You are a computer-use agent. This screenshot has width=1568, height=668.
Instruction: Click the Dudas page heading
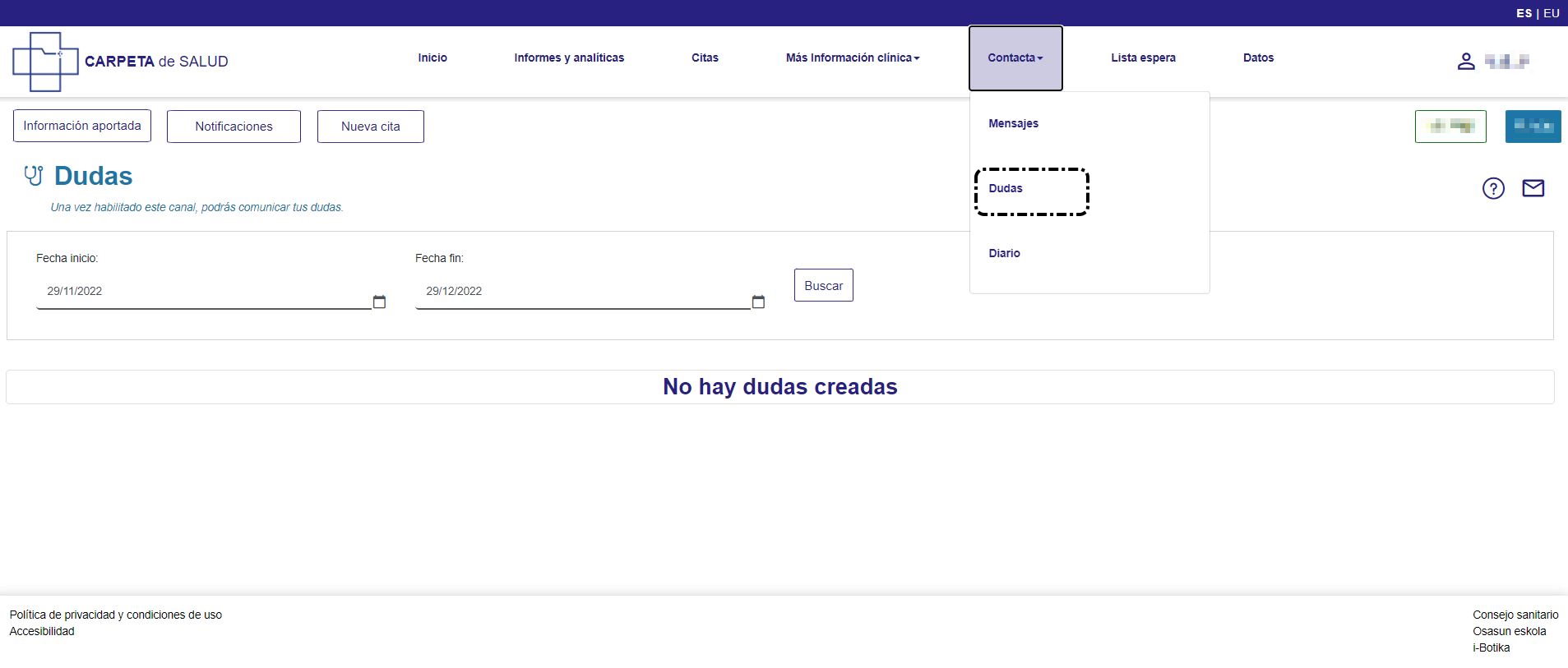[94, 176]
